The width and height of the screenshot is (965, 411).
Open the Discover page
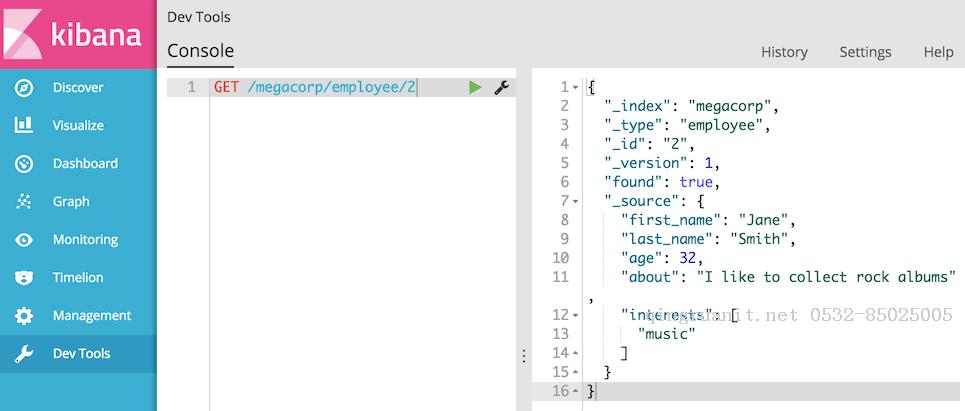click(x=78, y=88)
